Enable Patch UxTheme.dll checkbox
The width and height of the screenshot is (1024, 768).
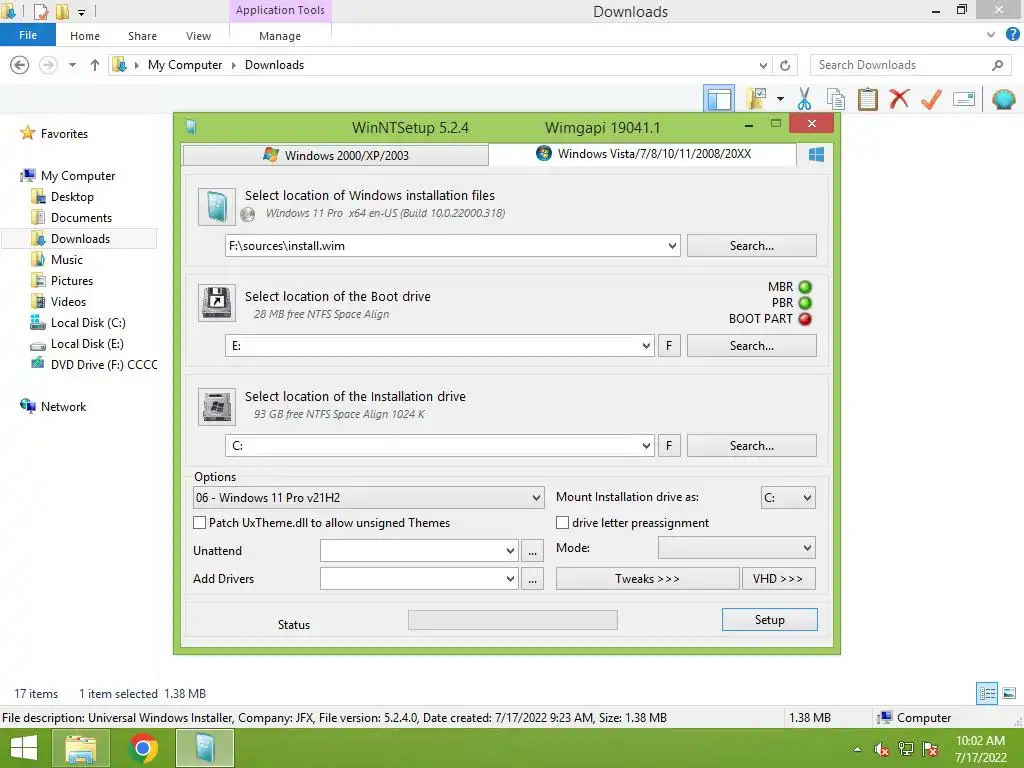[199, 522]
